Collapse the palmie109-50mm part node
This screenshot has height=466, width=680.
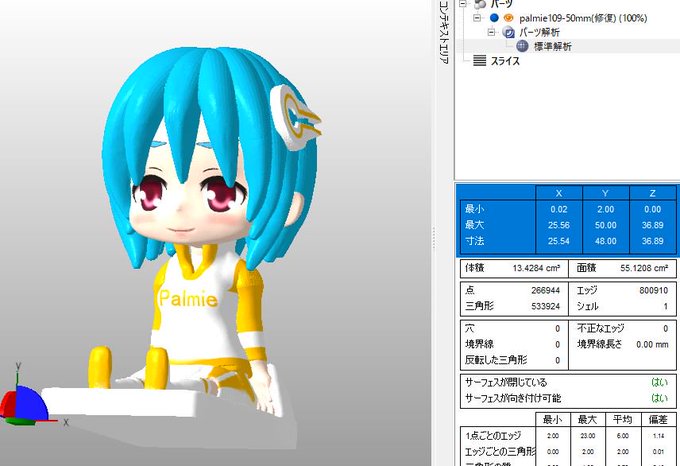point(477,18)
